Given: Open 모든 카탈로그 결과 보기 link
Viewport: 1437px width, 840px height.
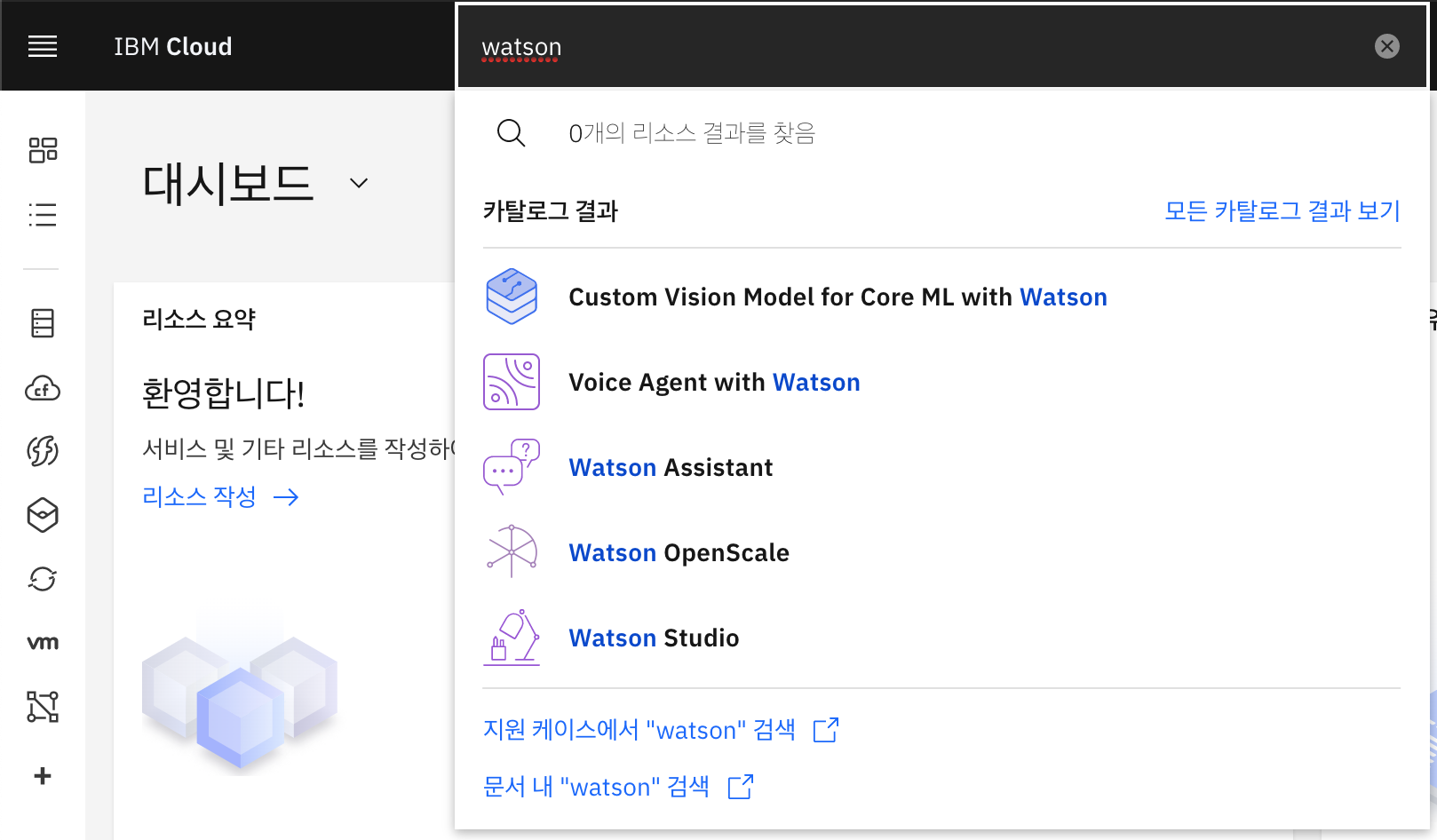Looking at the screenshot, I should 1282,210.
